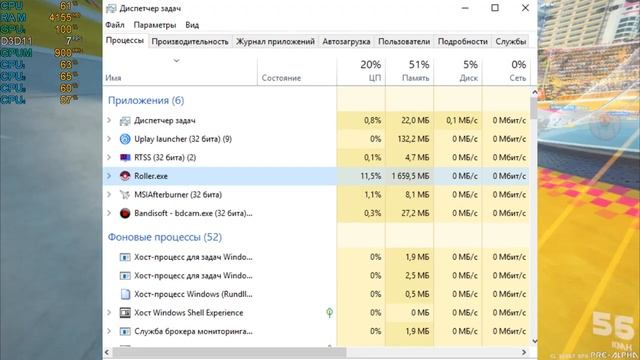Viewport: 640px width, 360px height.
Task: Click the green leaf suspended status icon
Action: pyautogui.click(x=329, y=313)
